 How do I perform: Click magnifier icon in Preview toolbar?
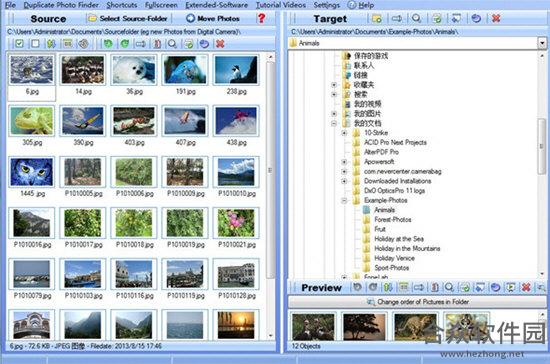449,288
